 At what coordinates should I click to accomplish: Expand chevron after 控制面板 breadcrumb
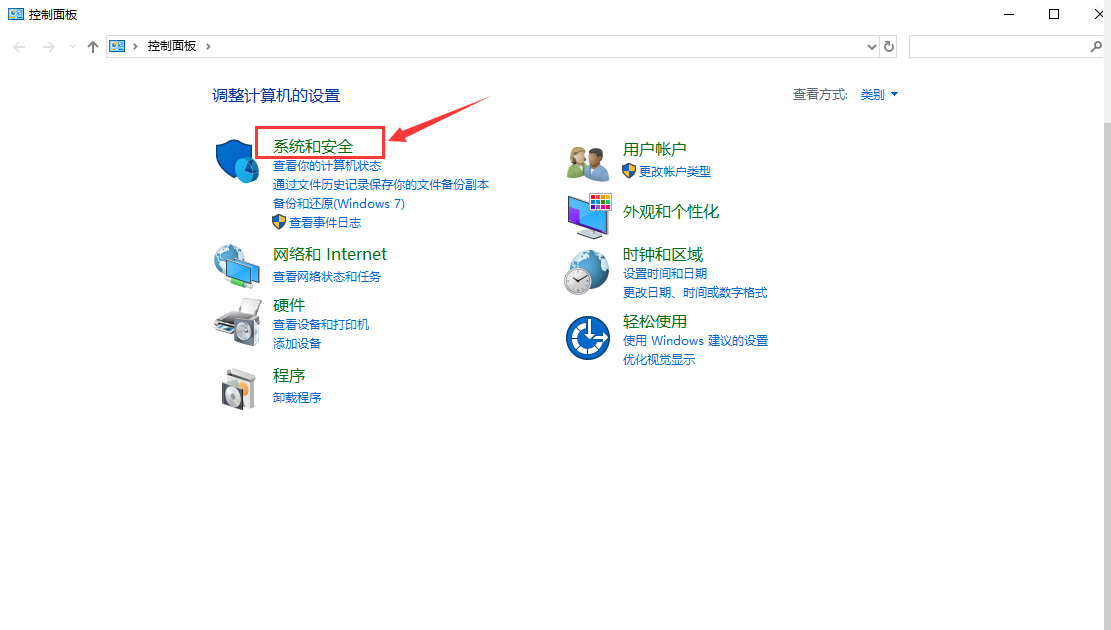click(208, 46)
